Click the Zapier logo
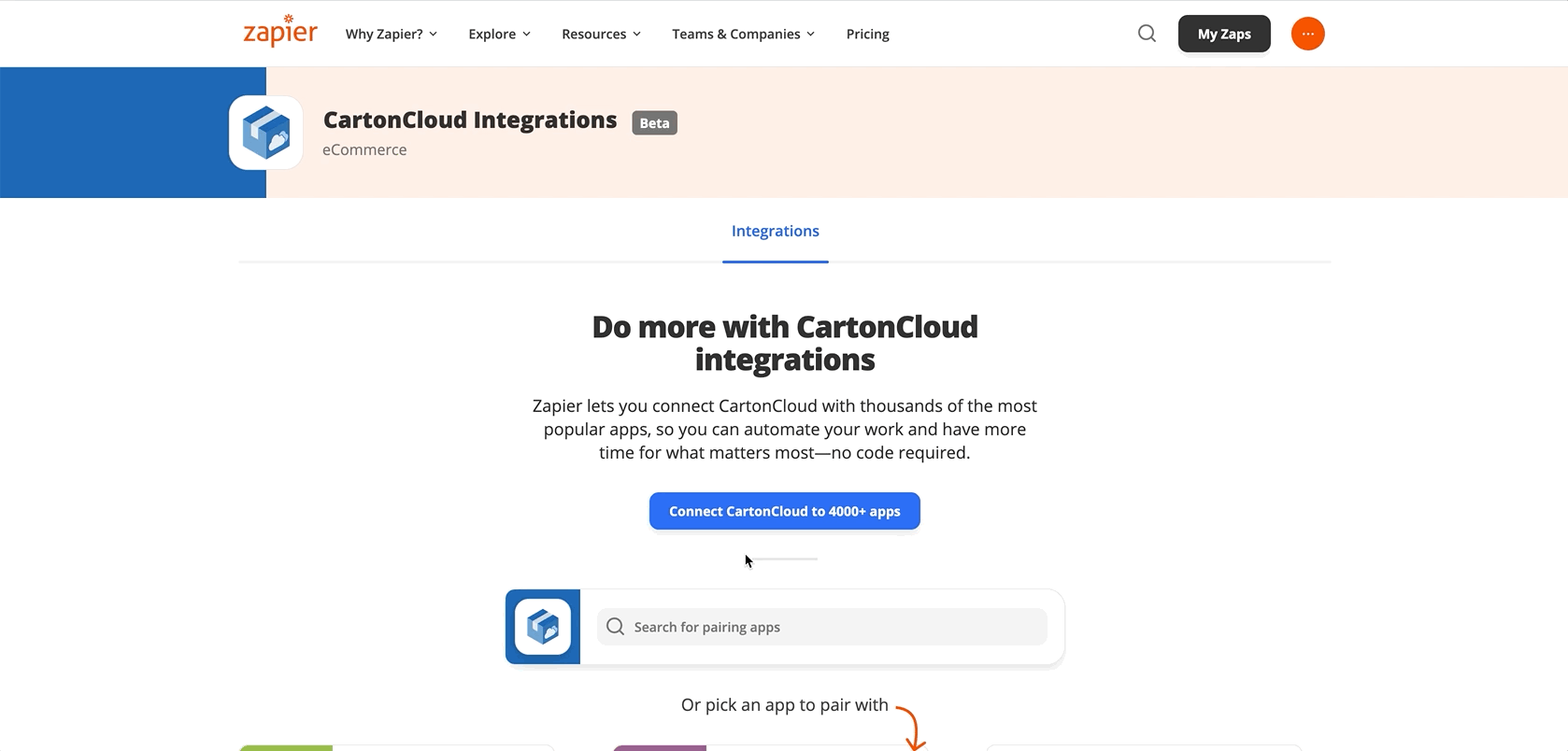Viewport: 1568px width, 751px height. (x=279, y=32)
